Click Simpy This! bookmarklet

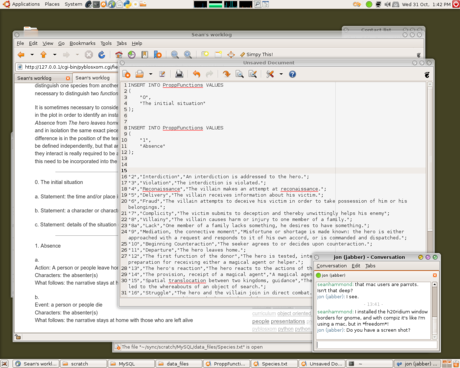click(x=257, y=54)
